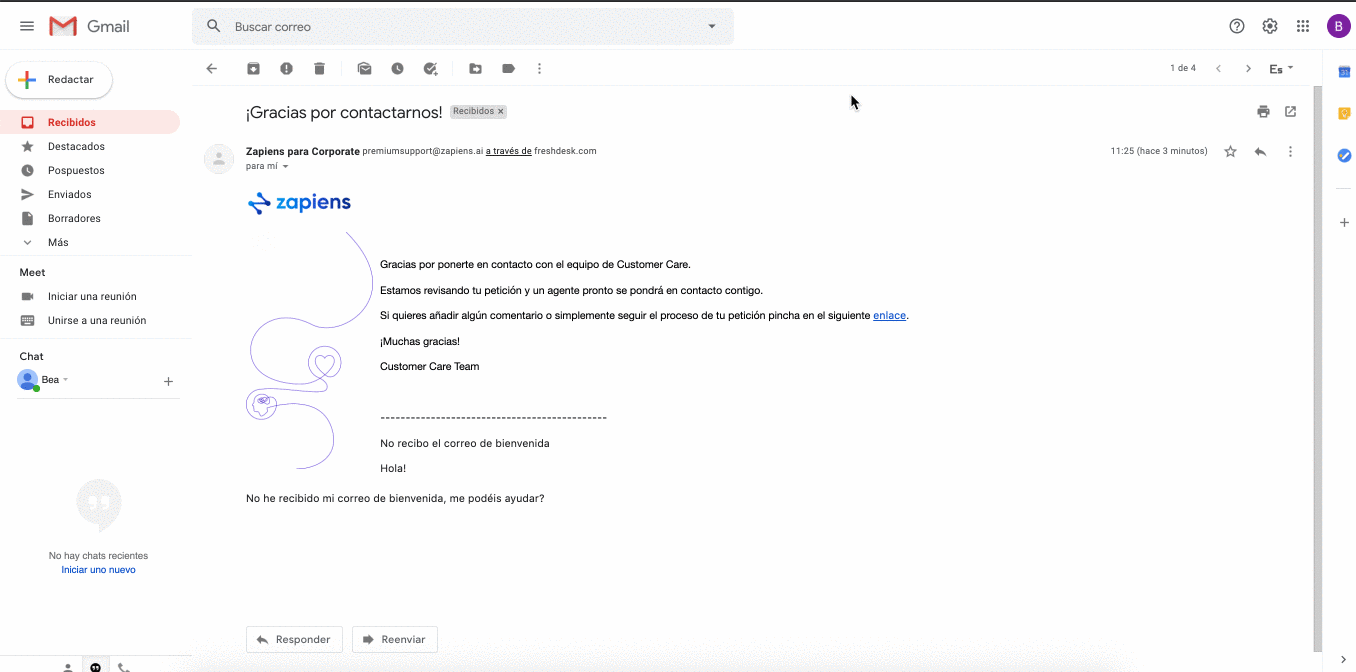The height and width of the screenshot is (672, 1356).
Task: Mark email as unread
Action: 364,68
